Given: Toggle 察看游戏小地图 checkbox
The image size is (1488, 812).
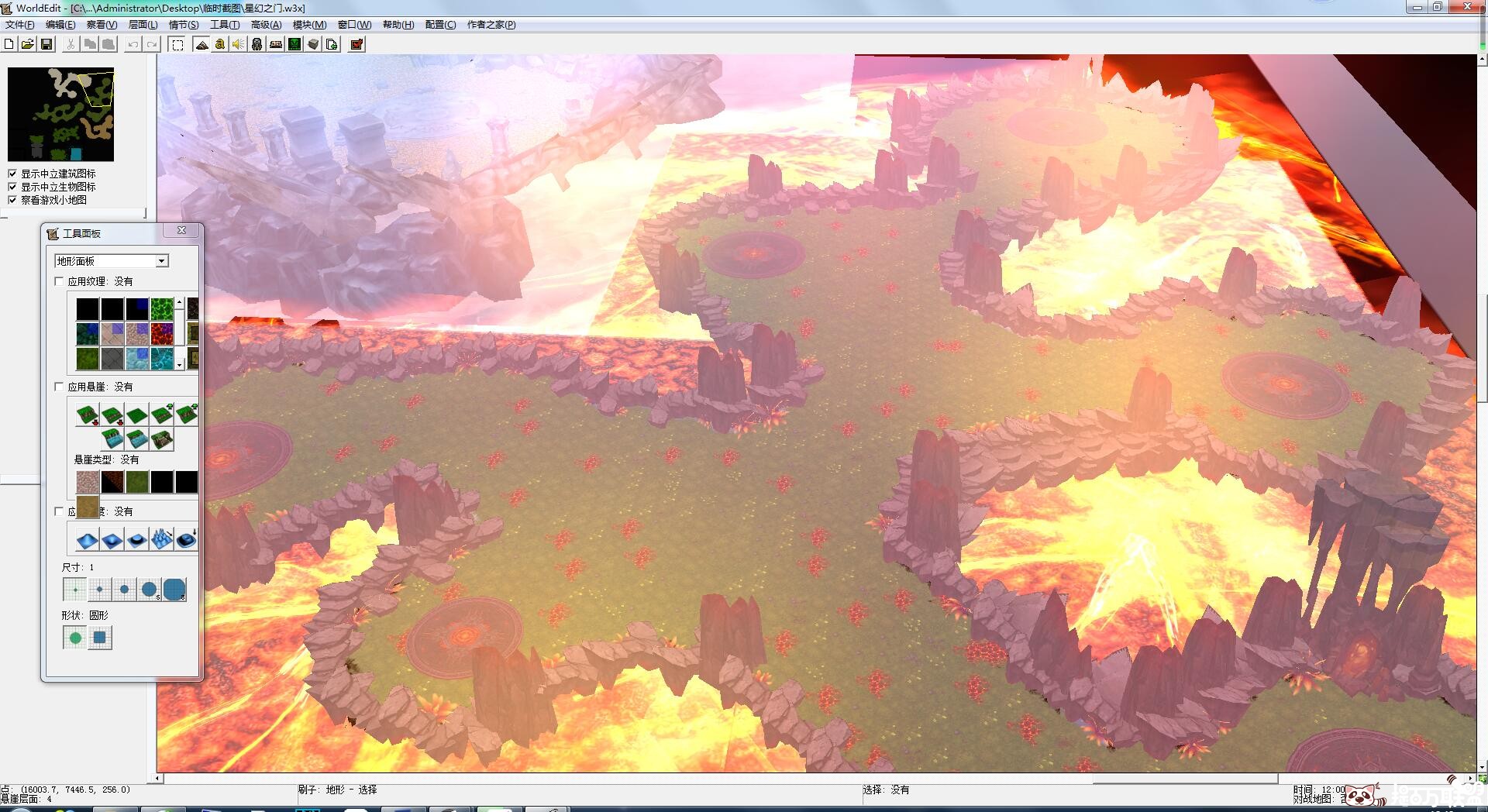Looking at the screenshot, I should [12, 200].
